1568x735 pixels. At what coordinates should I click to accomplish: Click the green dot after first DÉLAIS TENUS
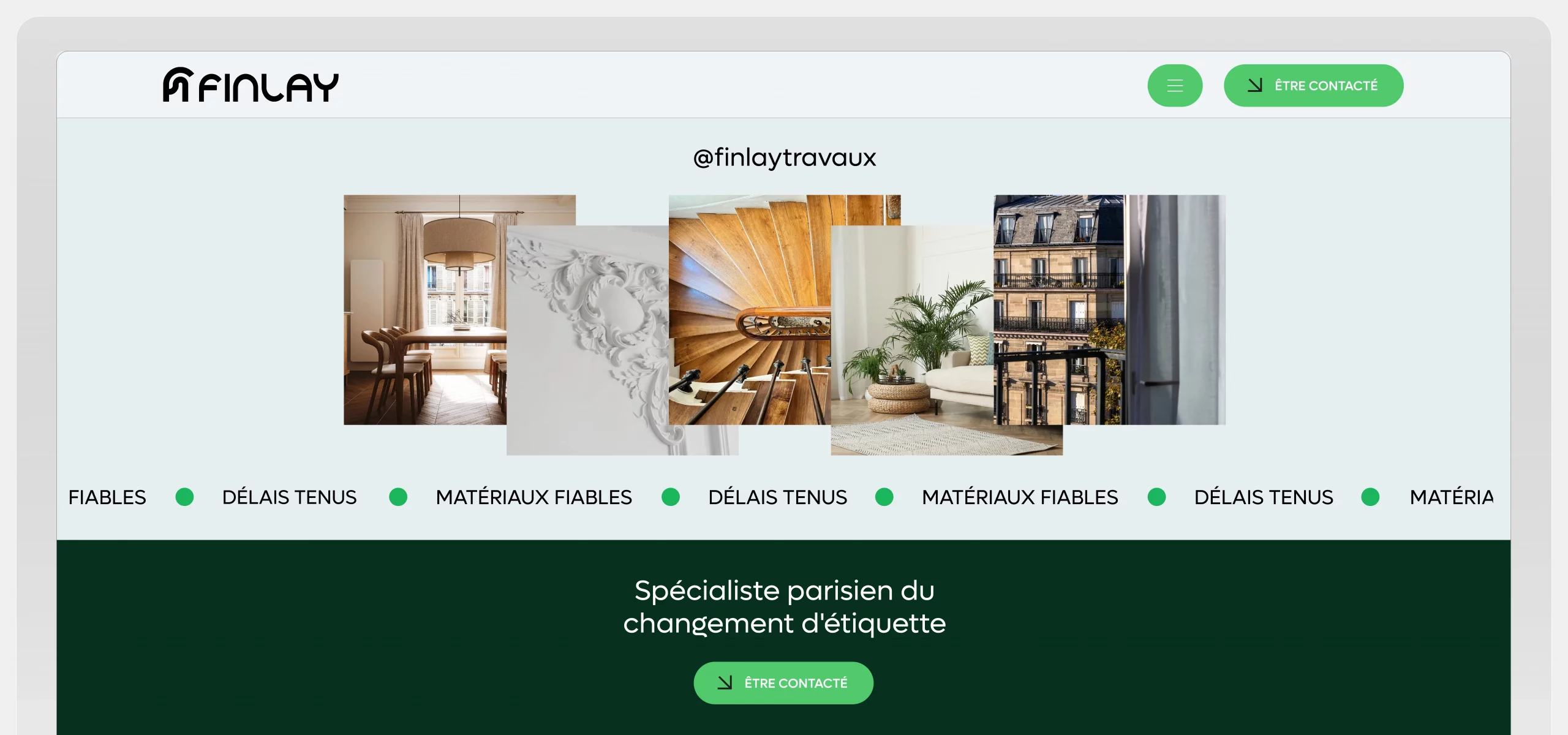398,497
